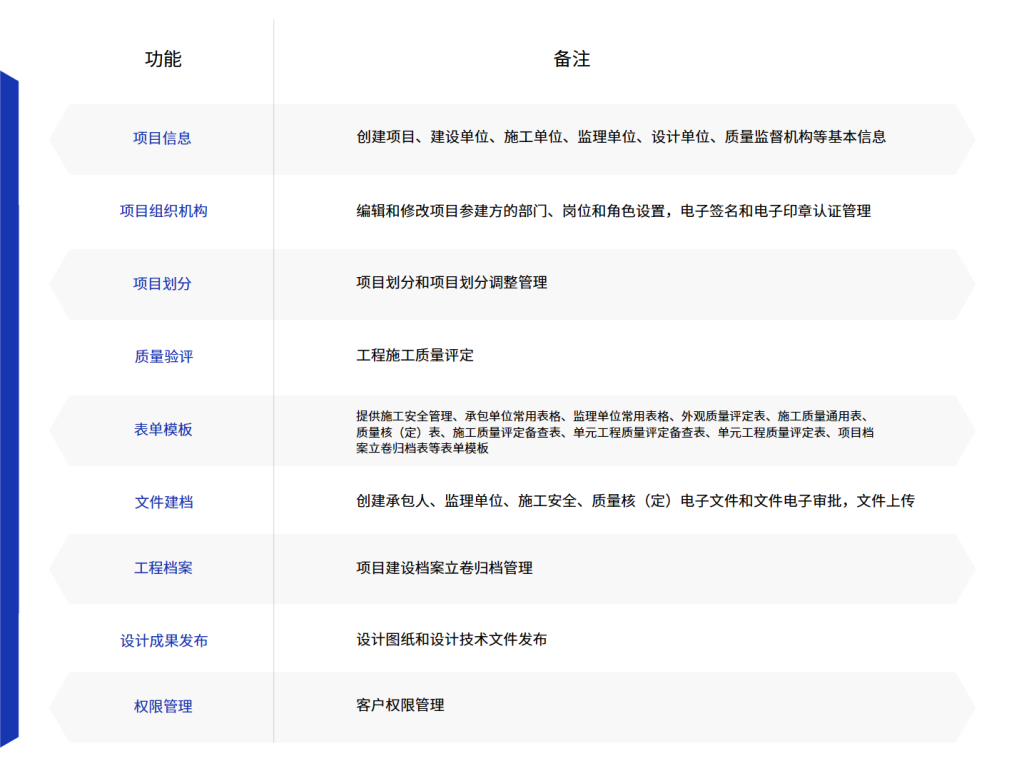Open the 文件建档 function entry
This screenshot has width=1024, height=771.
(x=163, y=502)
